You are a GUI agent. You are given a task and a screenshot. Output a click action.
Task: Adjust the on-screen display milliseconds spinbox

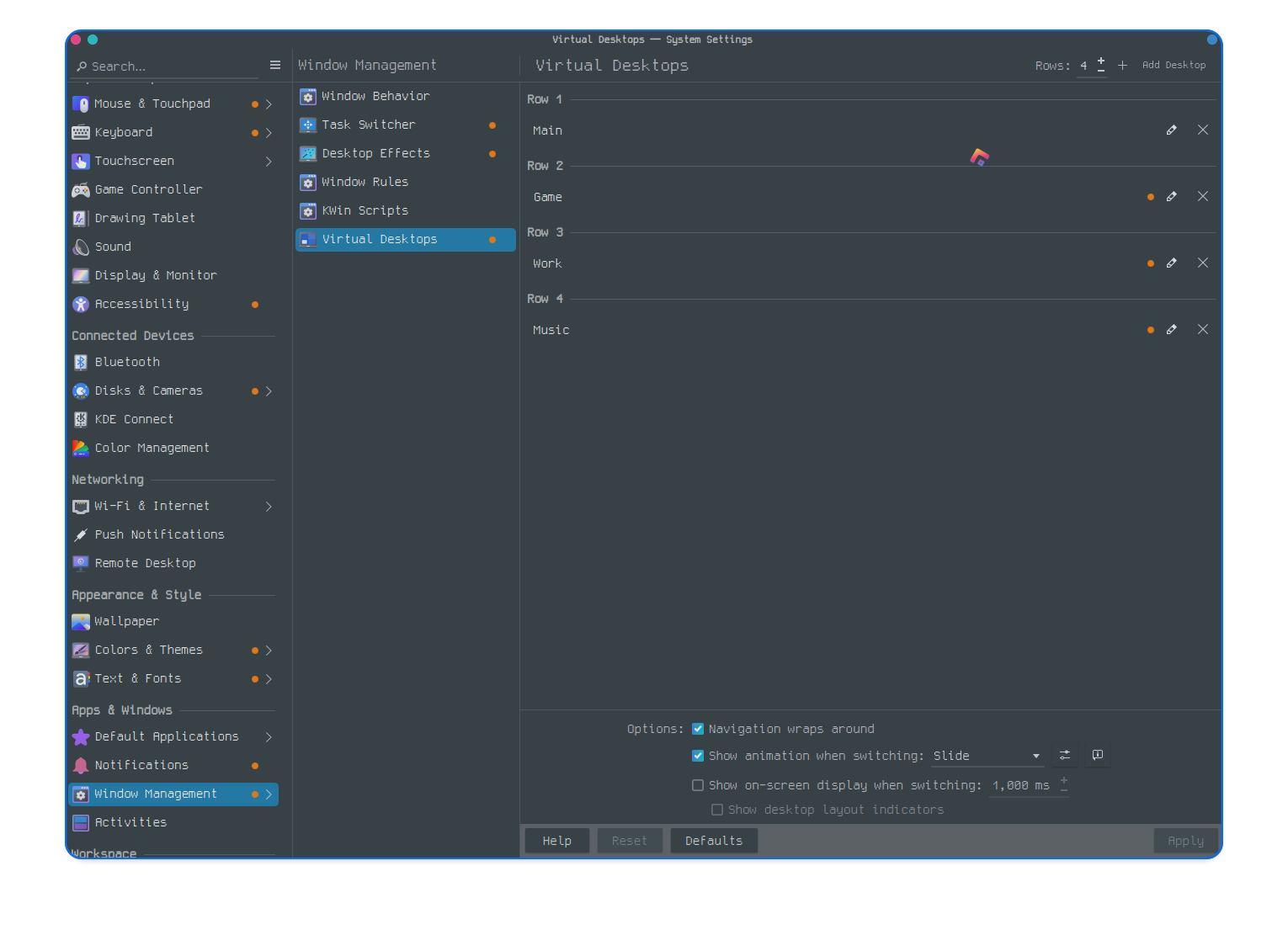[x=1029, y=785]
